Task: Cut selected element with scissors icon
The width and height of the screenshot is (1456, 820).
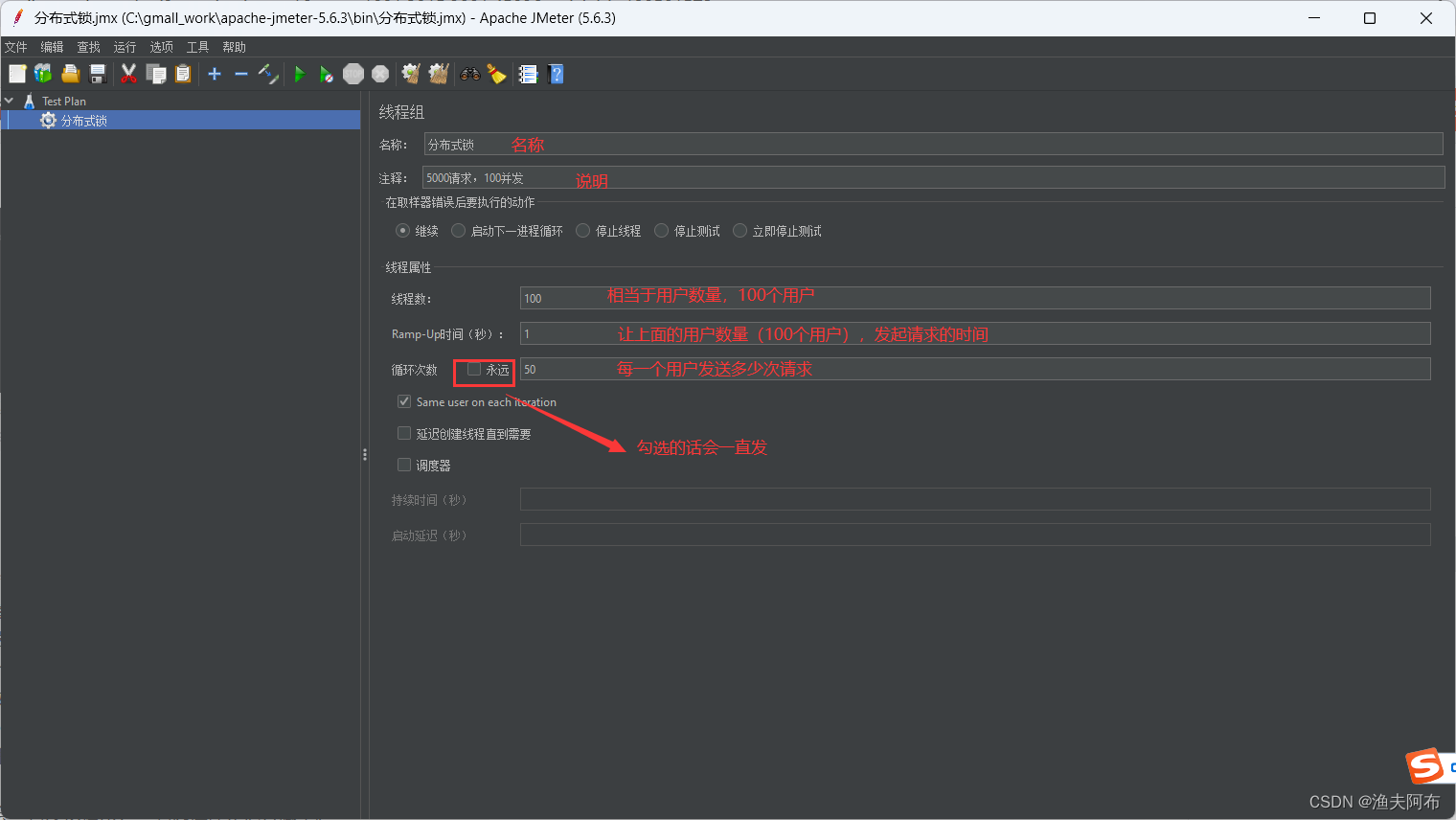Action: point(128,74)
